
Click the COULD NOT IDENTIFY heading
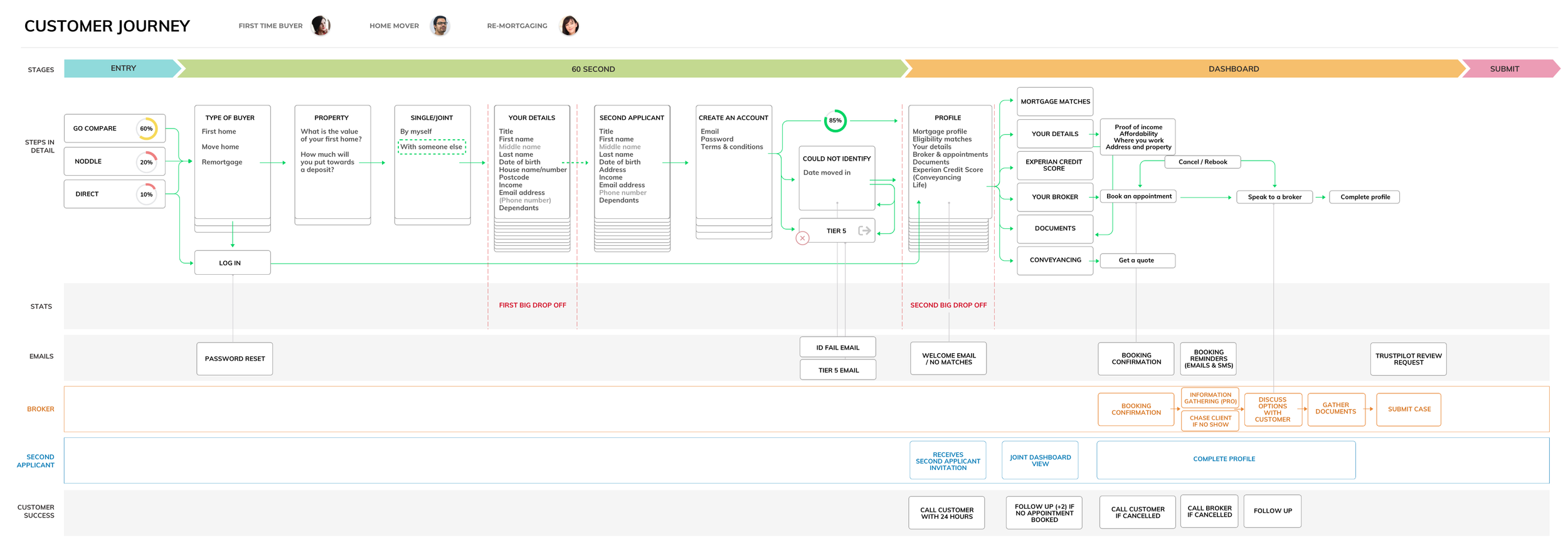tap(837, 159)
